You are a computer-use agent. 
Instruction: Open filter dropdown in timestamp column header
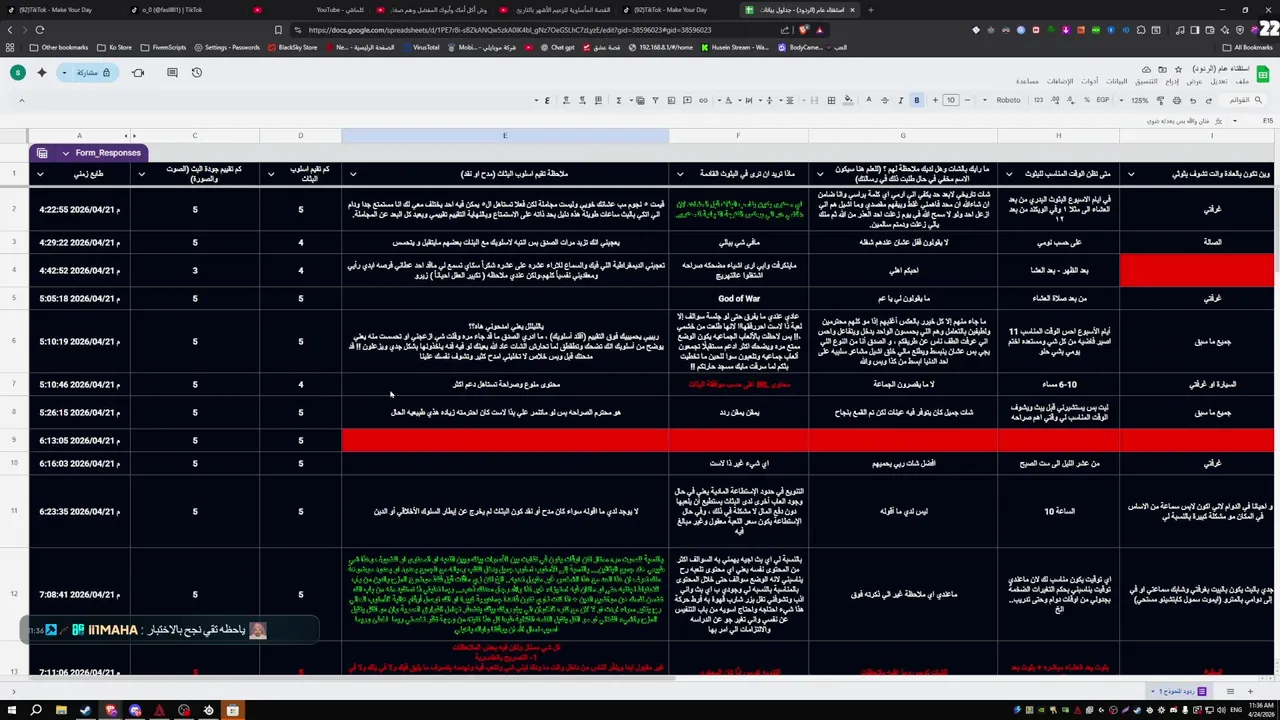click(40, 174)
